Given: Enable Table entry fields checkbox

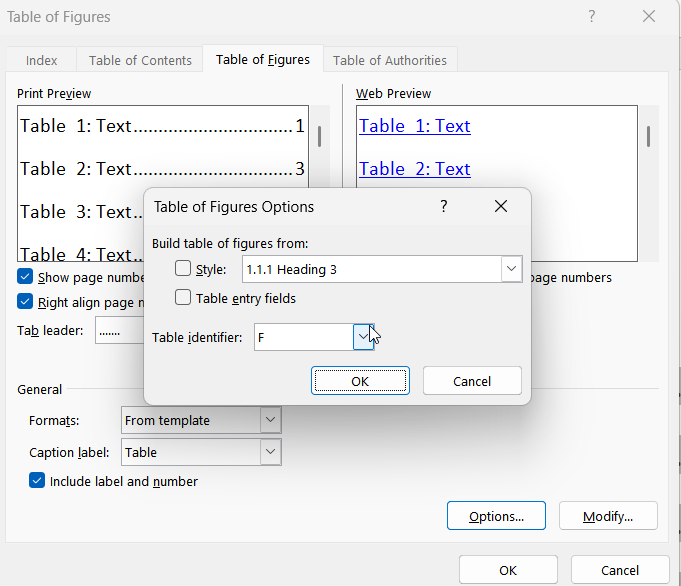Looking at the screenshot, I should click(183, 298).
